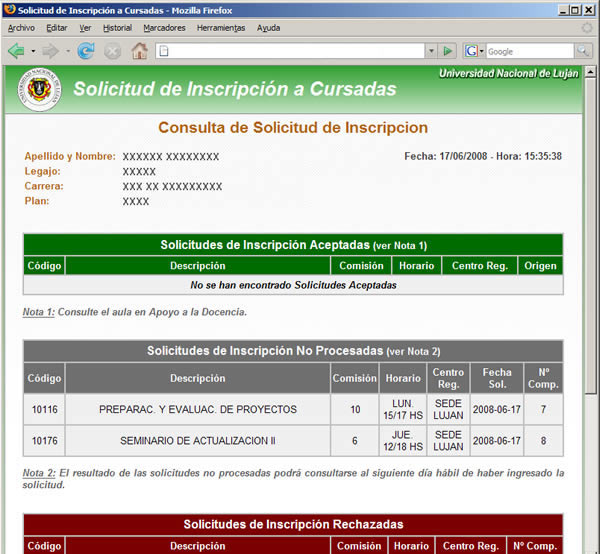
Task: Open the Herramientas menu
Action: (x=221, y=28)
